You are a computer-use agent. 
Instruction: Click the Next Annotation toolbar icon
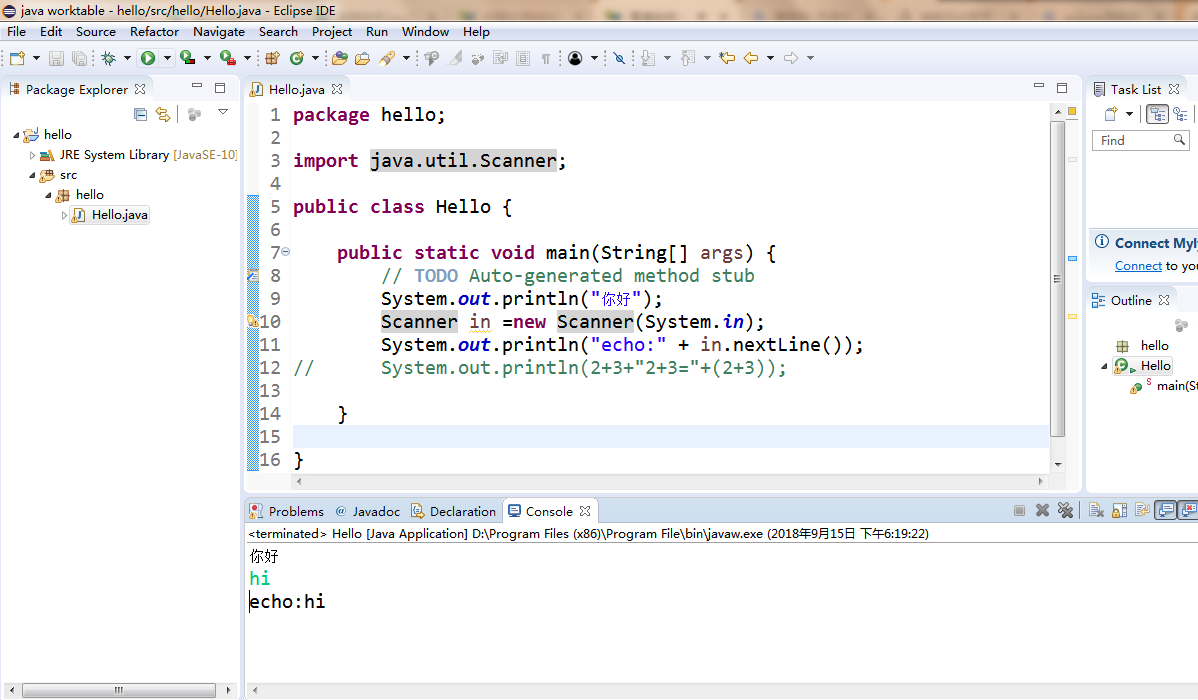(648, 58)
